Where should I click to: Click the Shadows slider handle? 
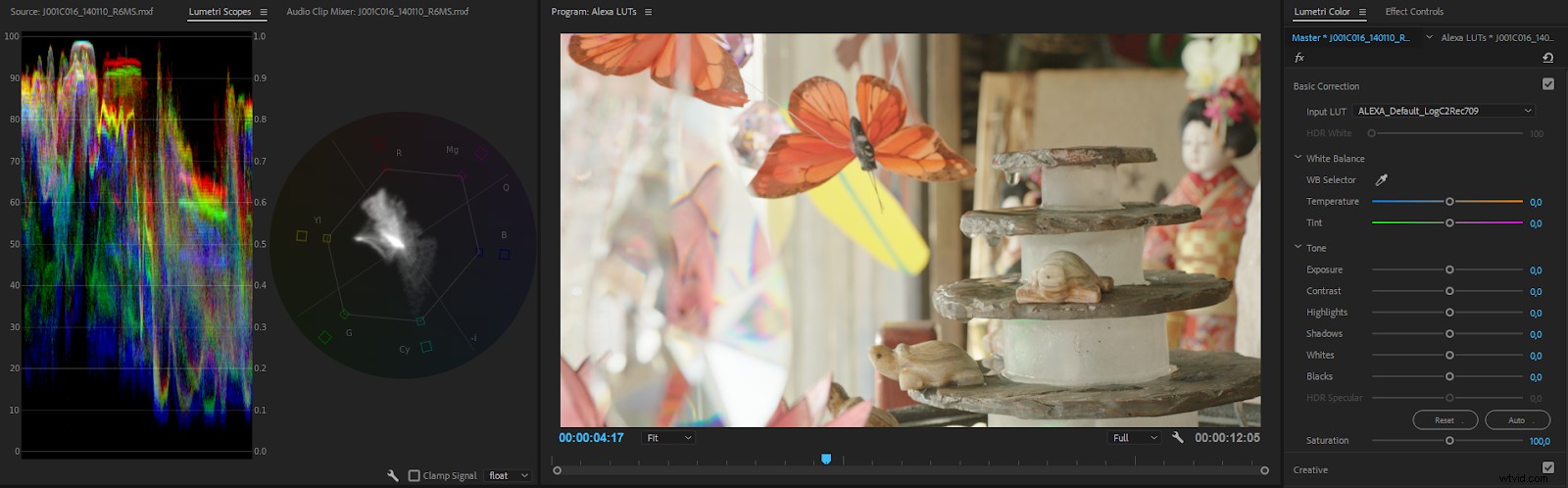[1449, 334]
